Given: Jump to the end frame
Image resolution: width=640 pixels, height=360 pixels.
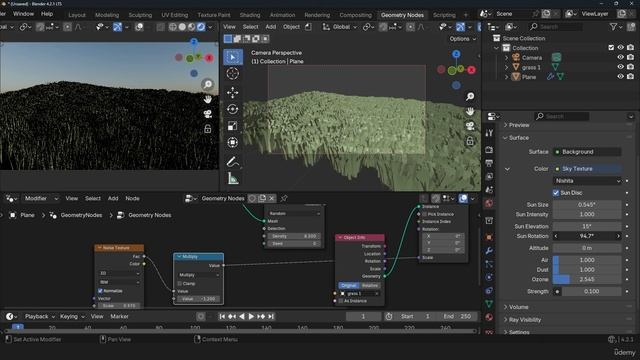Looking at the screenshot, I should point(271,316).
